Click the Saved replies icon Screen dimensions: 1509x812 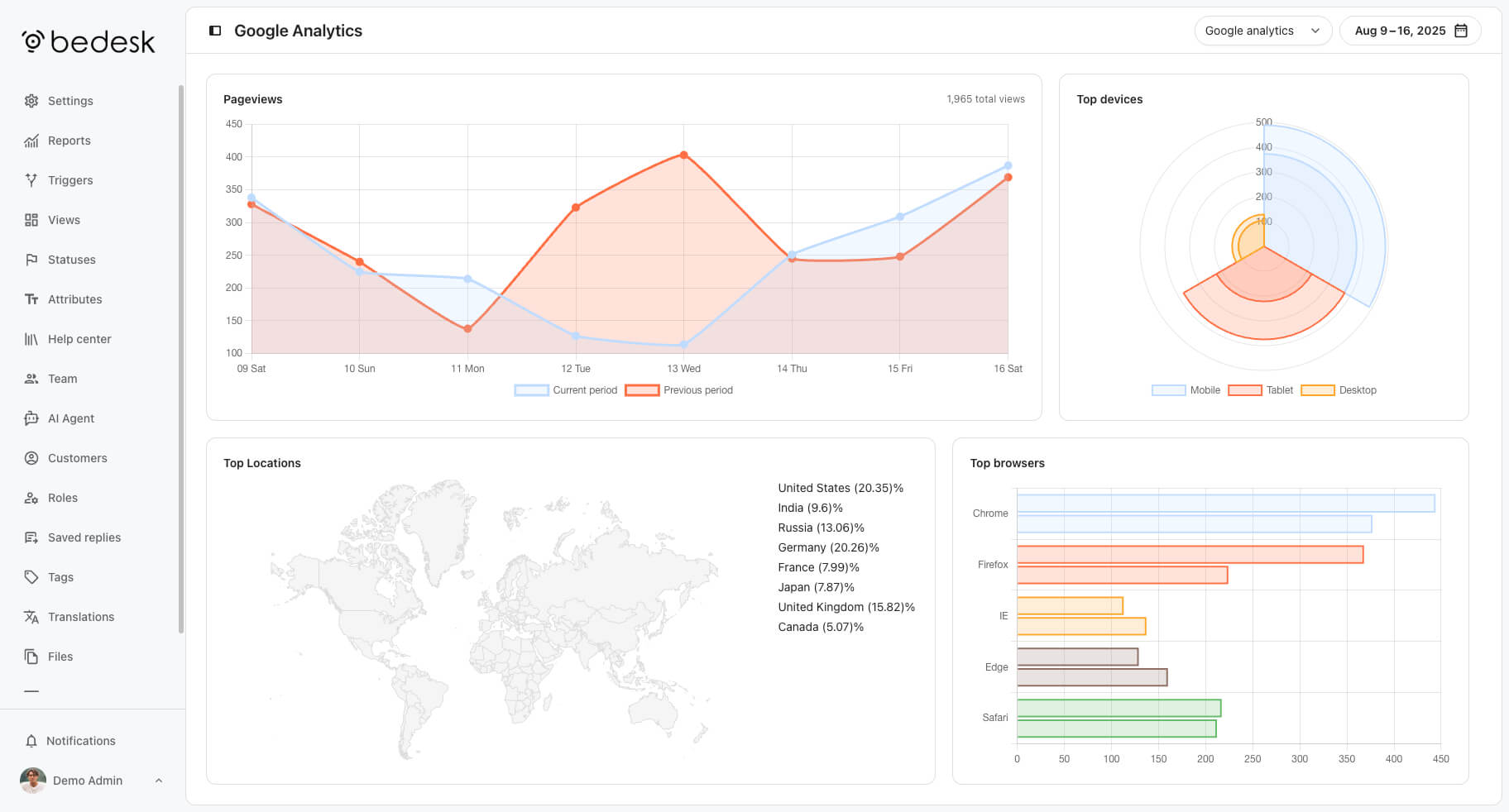tap(31, 537)
